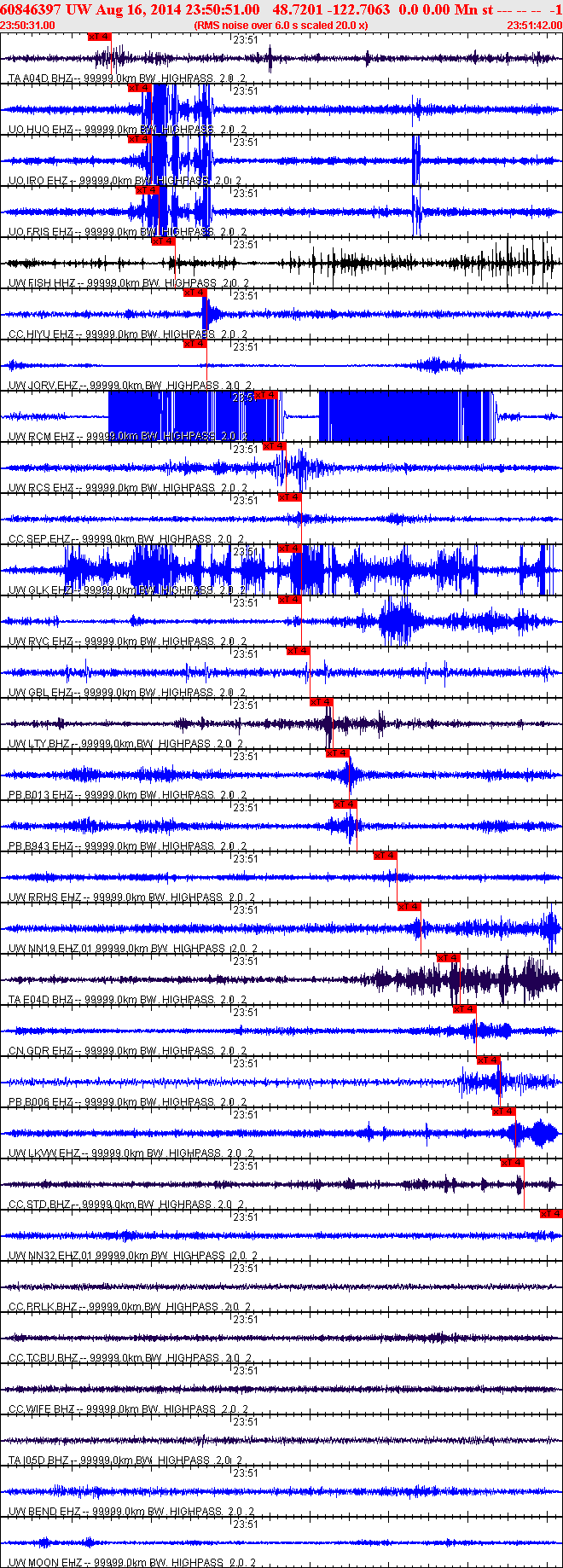Click the event header '60846397 UW Aug 16, 2014 23:50:51.00'
The height and width of the screenshot is (1568, 563).
(x=130, y=9)
